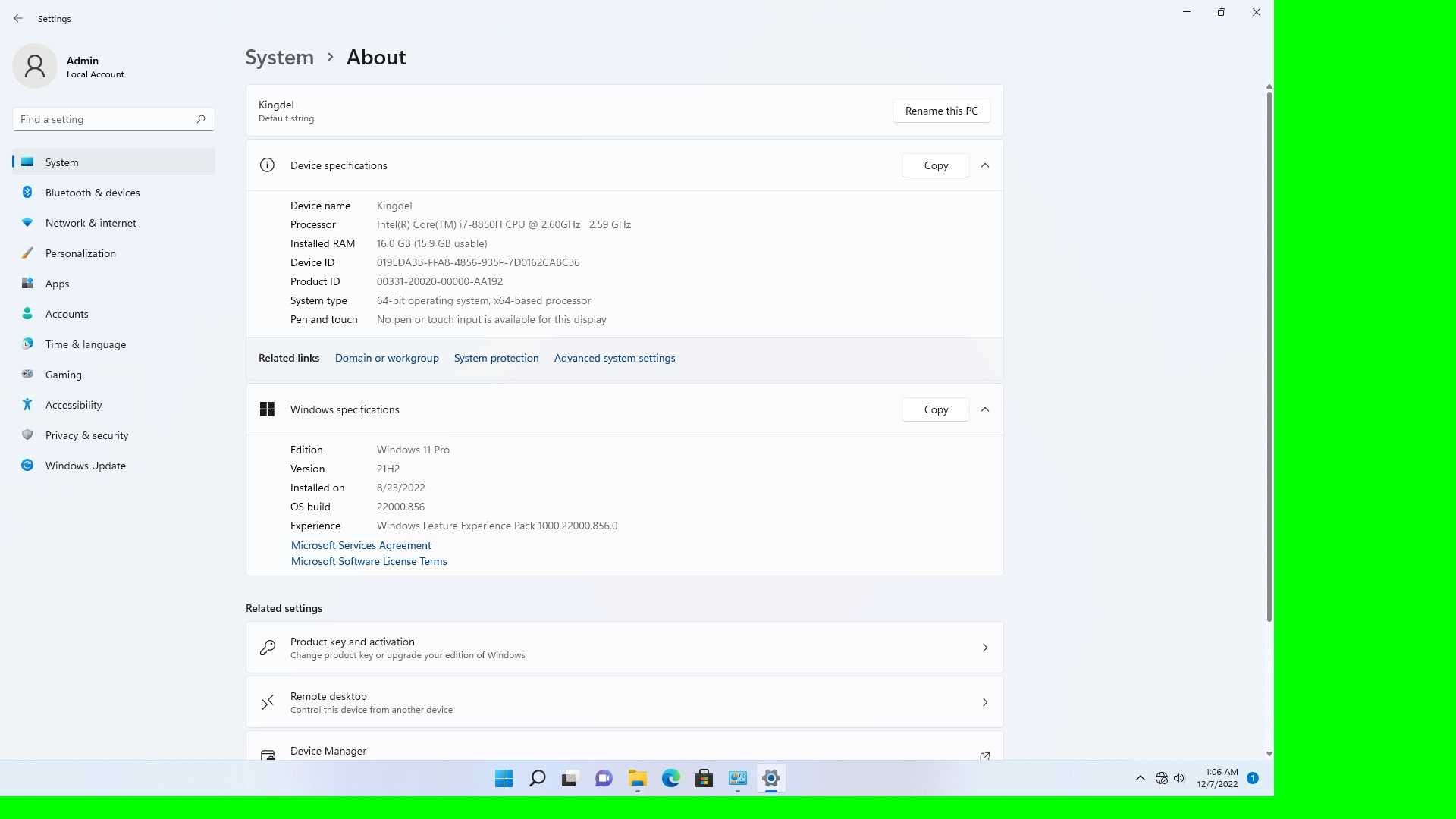The image size is (1456, 819).
Task: Launch Microsoft Edge from taskbar
Action: 670,778
